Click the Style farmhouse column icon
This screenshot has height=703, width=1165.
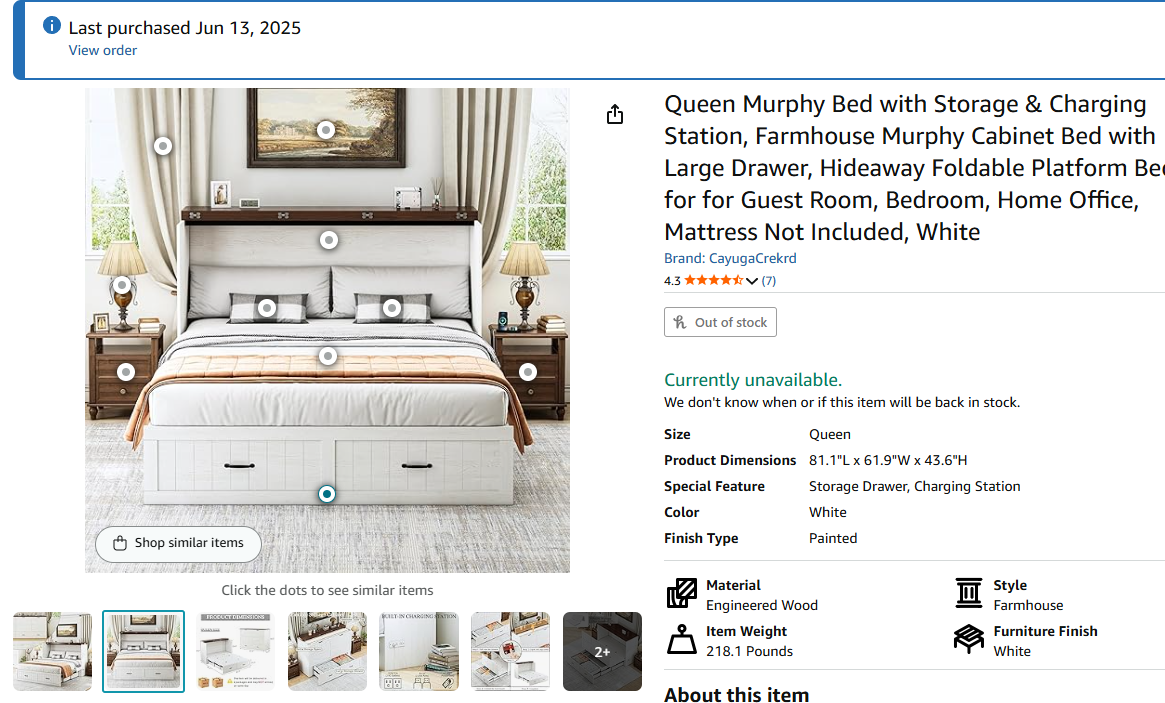pos(968,594)
